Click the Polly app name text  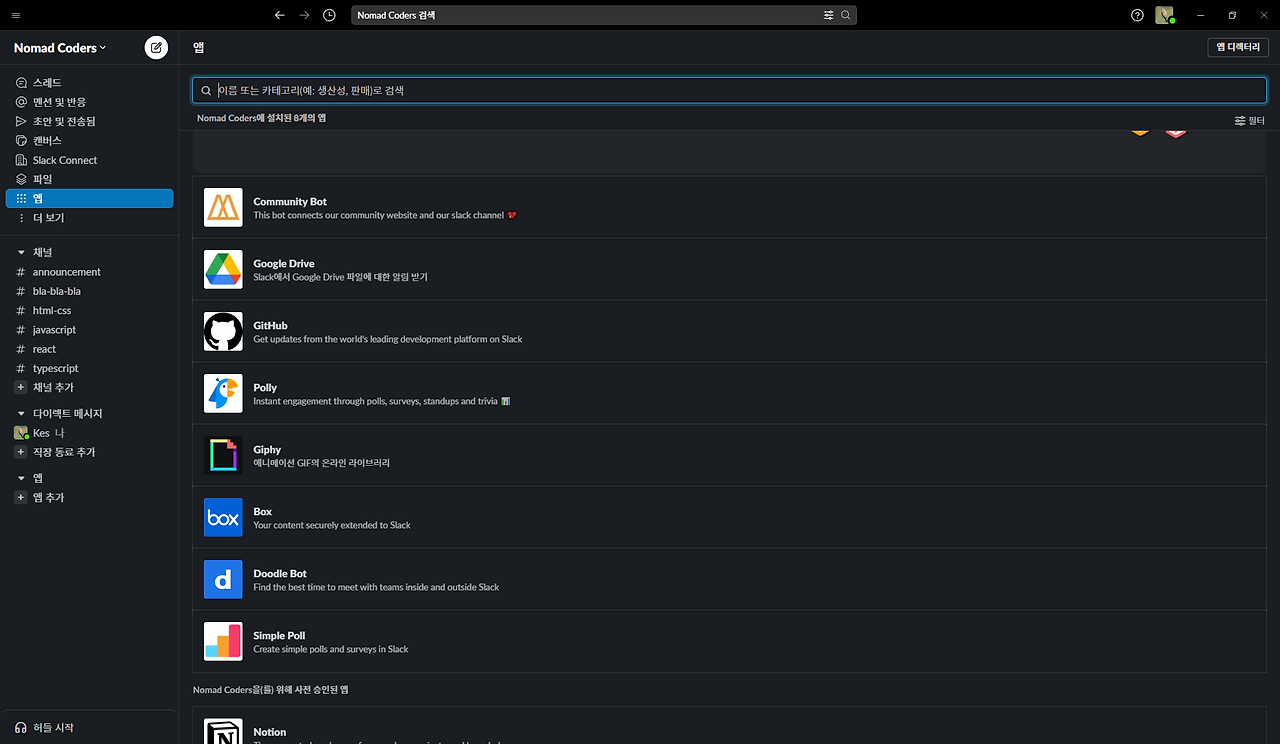click(265, 388)
